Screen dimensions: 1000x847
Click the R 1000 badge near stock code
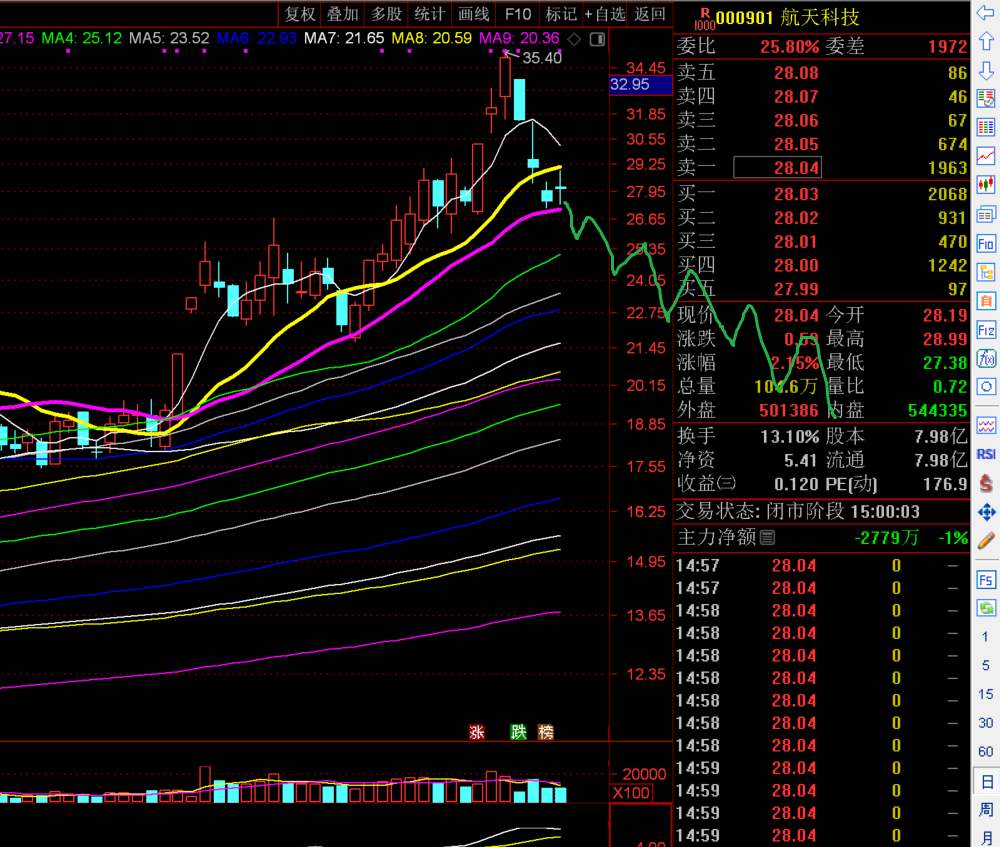coord(705,18)
